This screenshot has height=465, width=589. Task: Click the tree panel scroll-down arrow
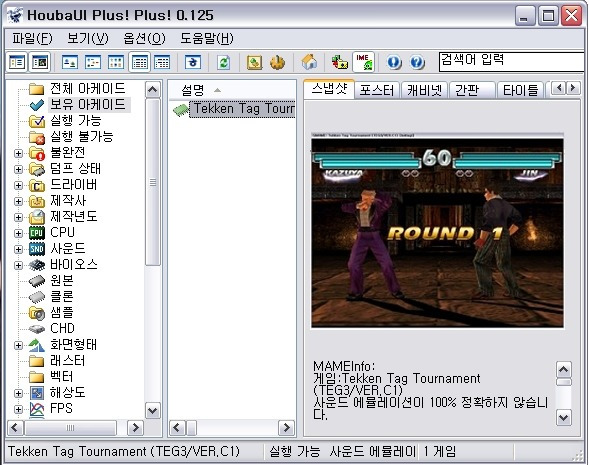(153, 411)
